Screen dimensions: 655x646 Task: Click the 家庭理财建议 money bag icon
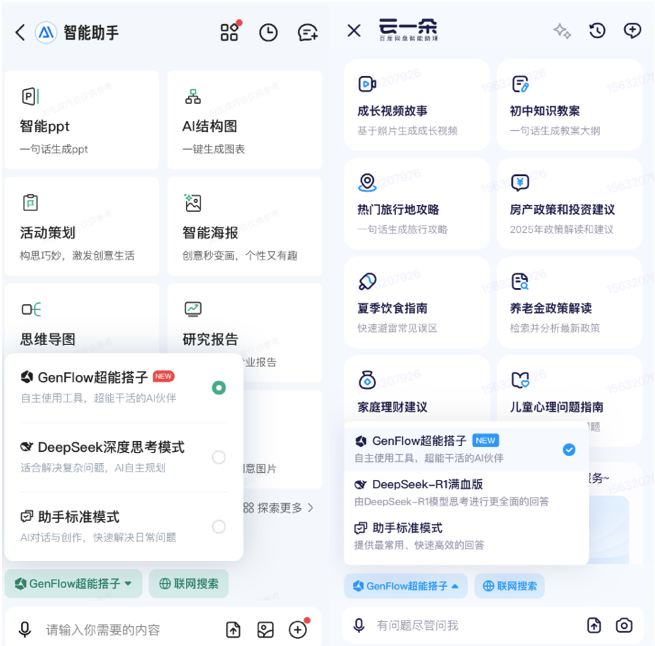367,380
